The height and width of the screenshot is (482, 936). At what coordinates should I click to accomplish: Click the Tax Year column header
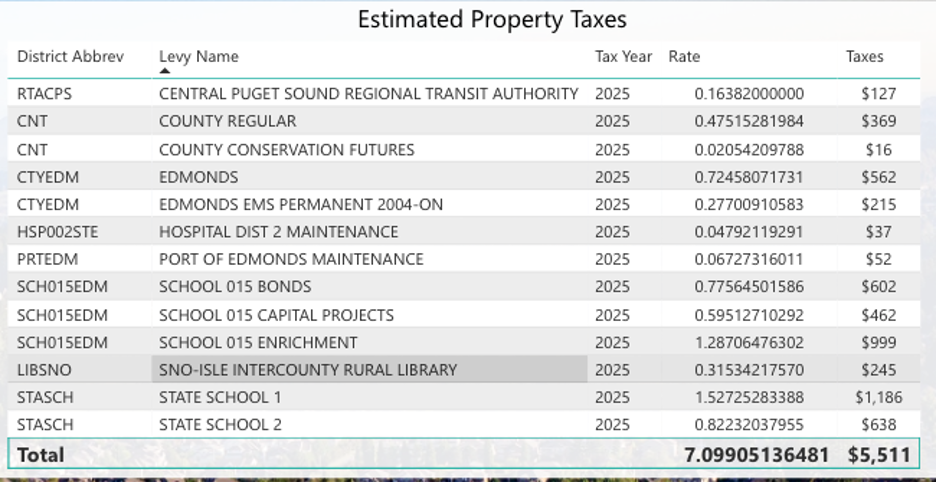click(623, 56)
